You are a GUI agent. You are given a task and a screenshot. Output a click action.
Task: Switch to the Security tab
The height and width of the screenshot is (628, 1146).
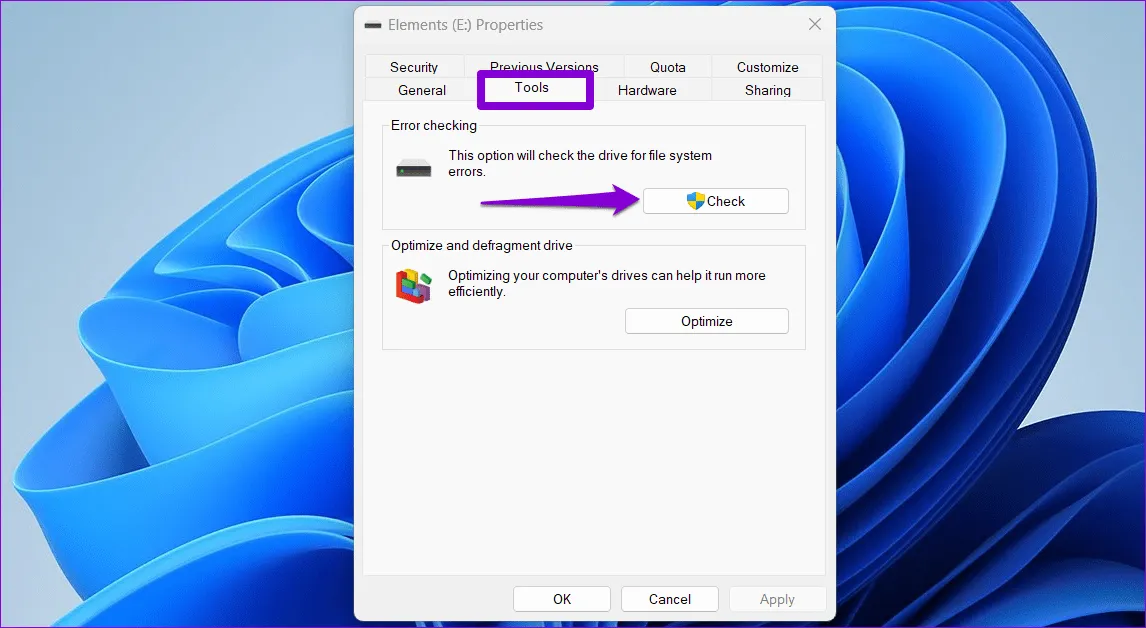(x=414, y=67)
